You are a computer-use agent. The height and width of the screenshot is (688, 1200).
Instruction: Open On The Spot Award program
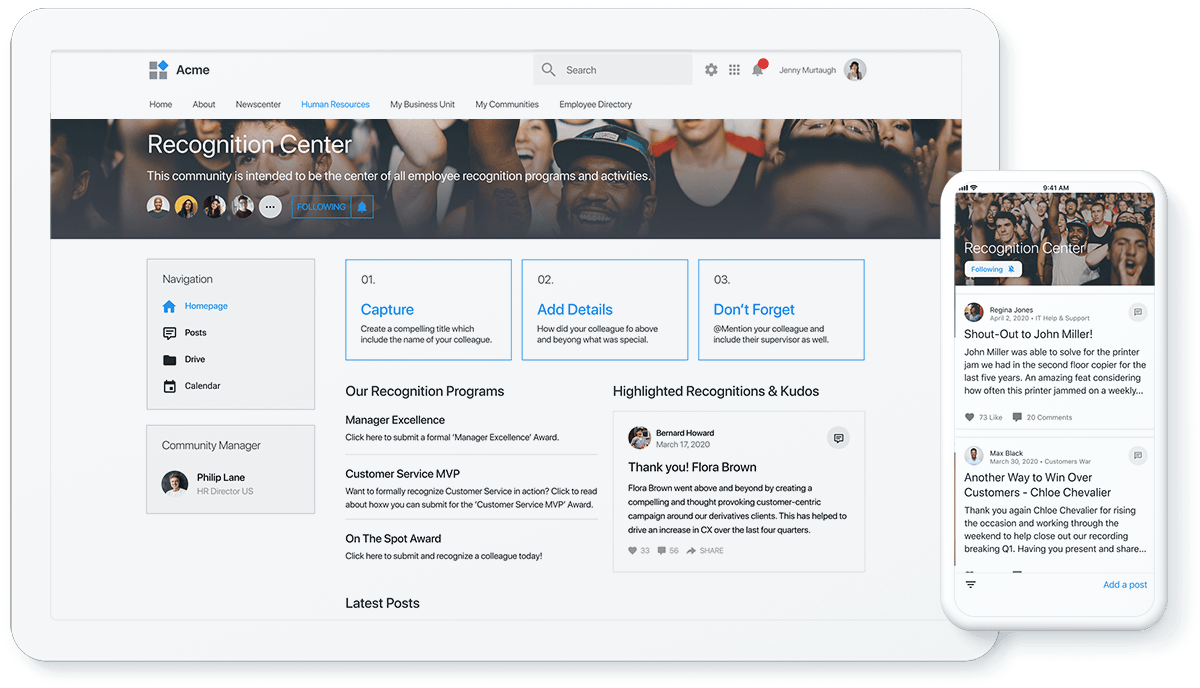[x=393, y=538]
